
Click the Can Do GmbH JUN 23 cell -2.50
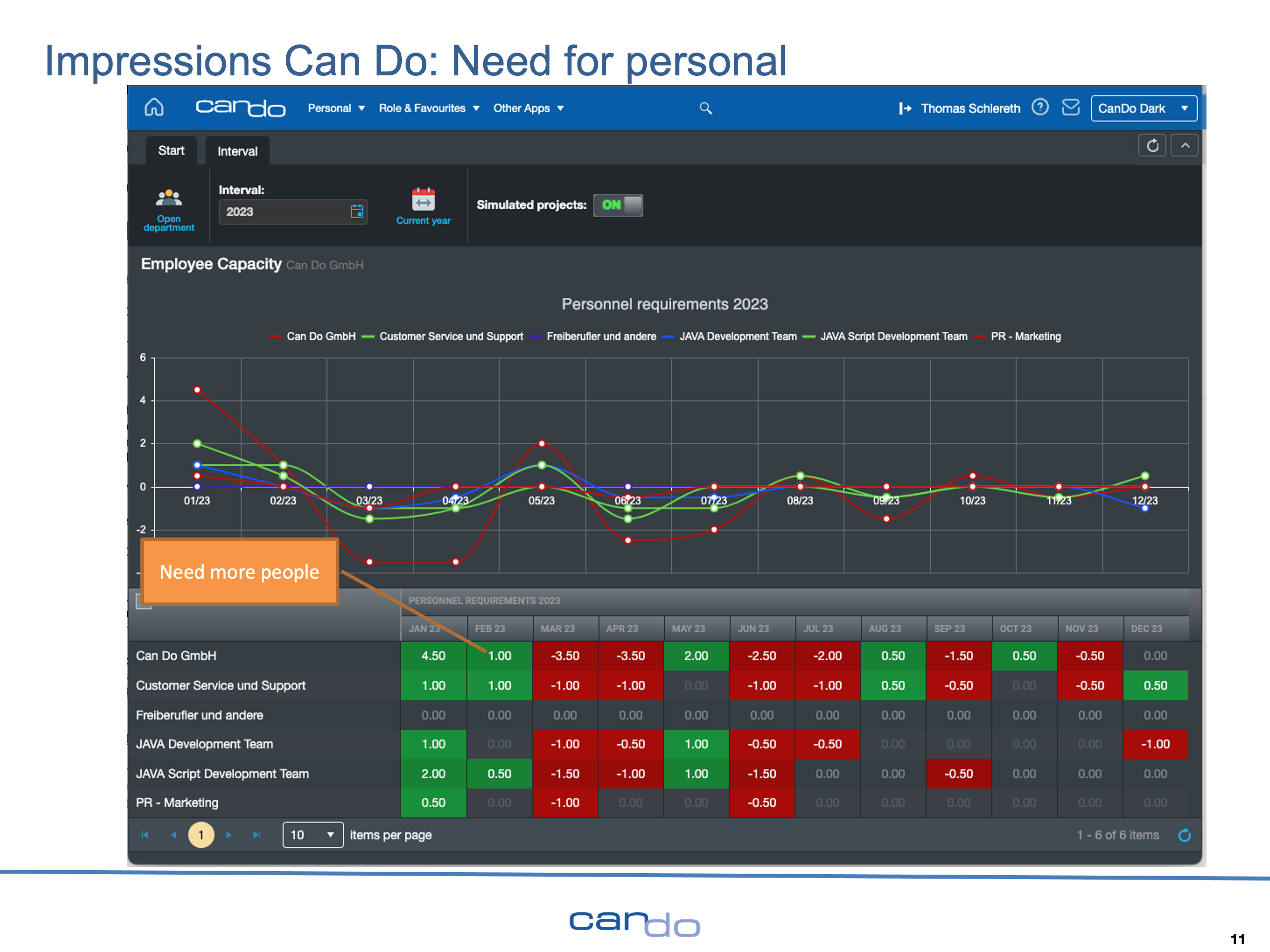762,656
